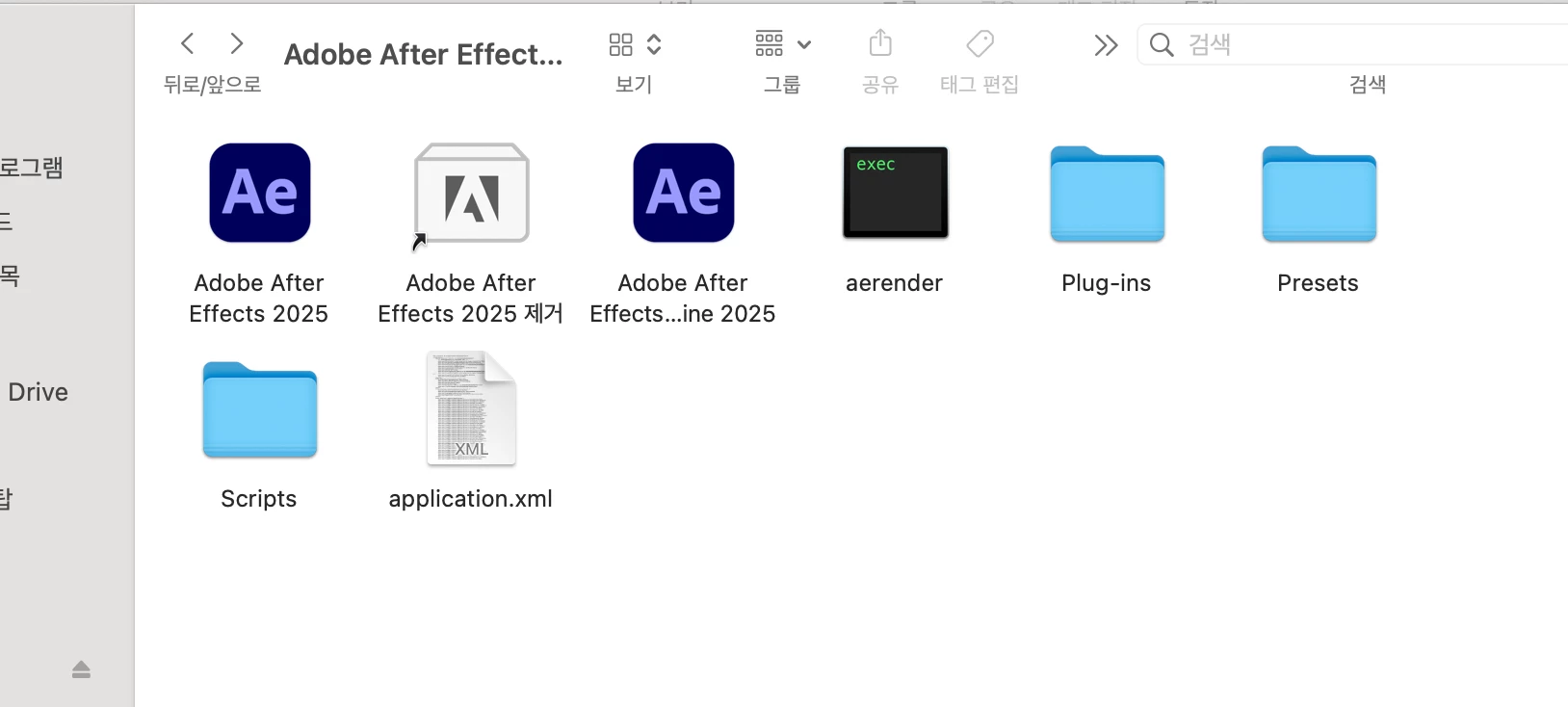Image resolution: width=1568 pixels, height=707 pixels.
Task: Focus the 검색 search field
Action: click(1352, 44)
